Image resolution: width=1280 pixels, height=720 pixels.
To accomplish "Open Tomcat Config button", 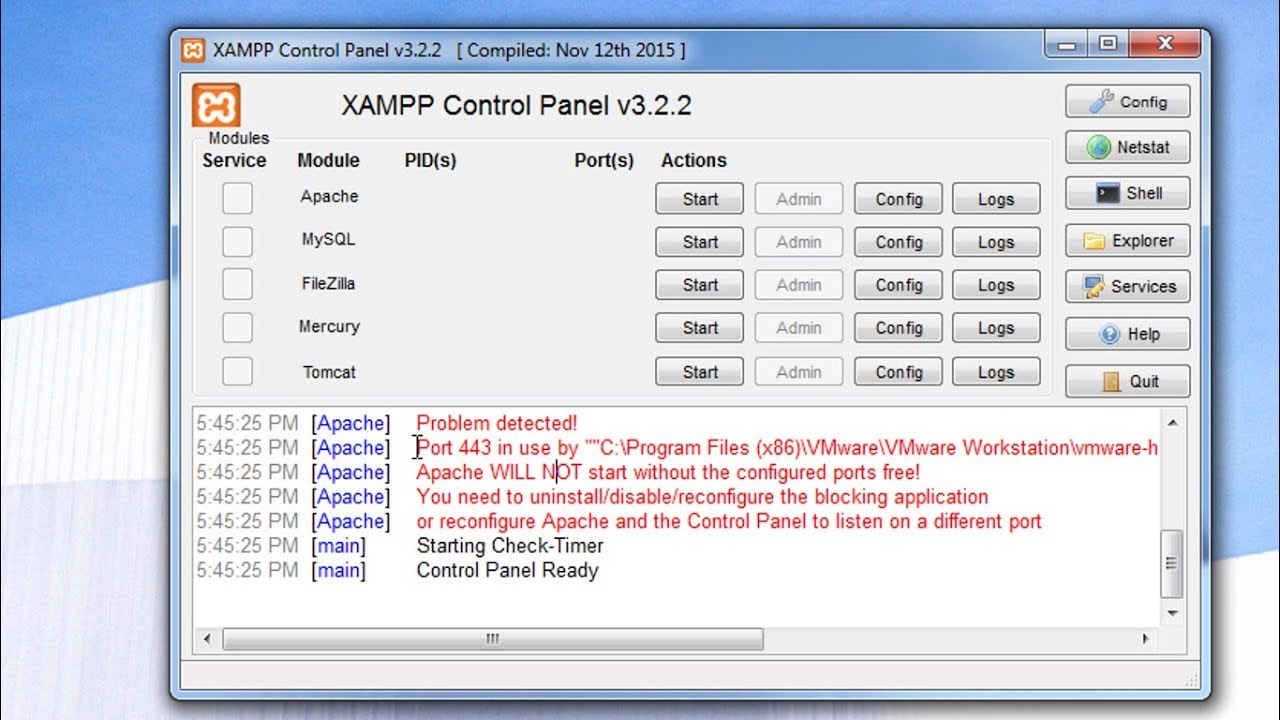I will point(898,372).
